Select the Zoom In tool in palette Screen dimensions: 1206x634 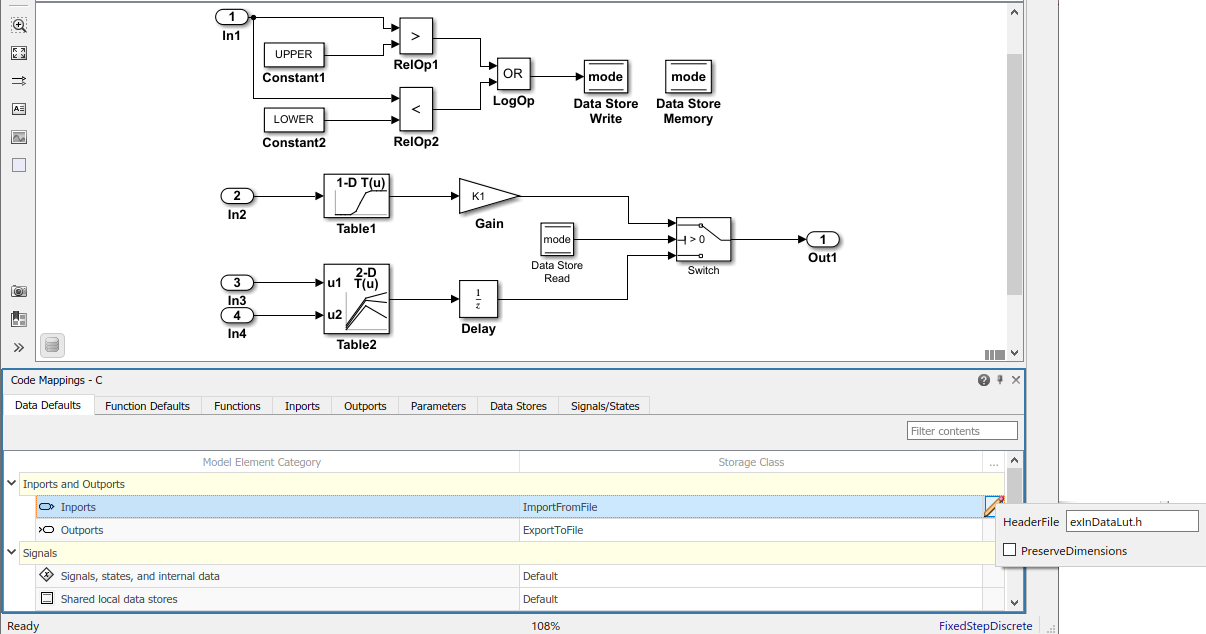coord(19,25)
